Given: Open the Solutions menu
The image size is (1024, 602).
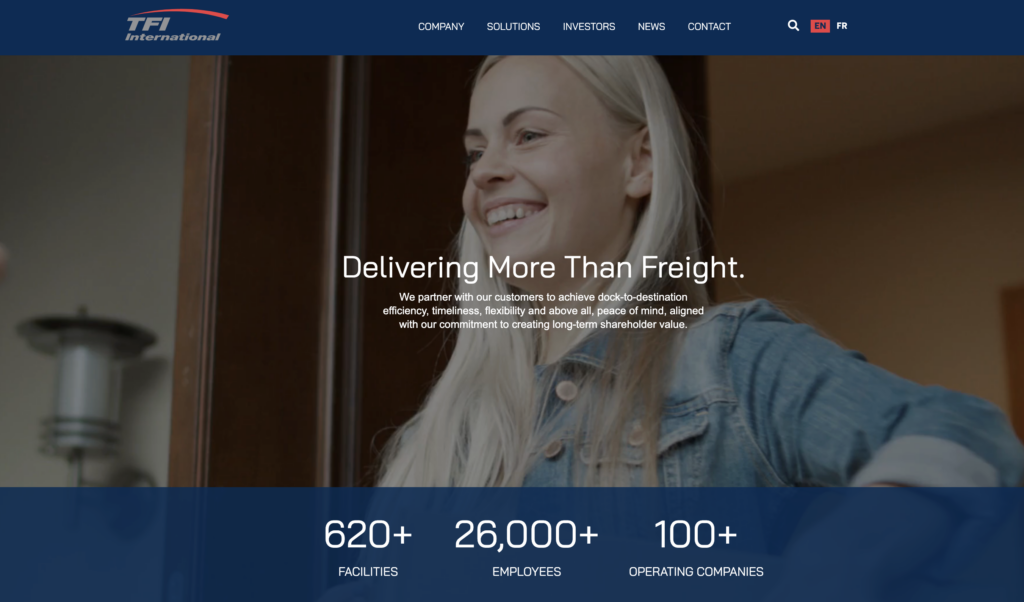Looking at the screenshot, I should click(513, 27).
